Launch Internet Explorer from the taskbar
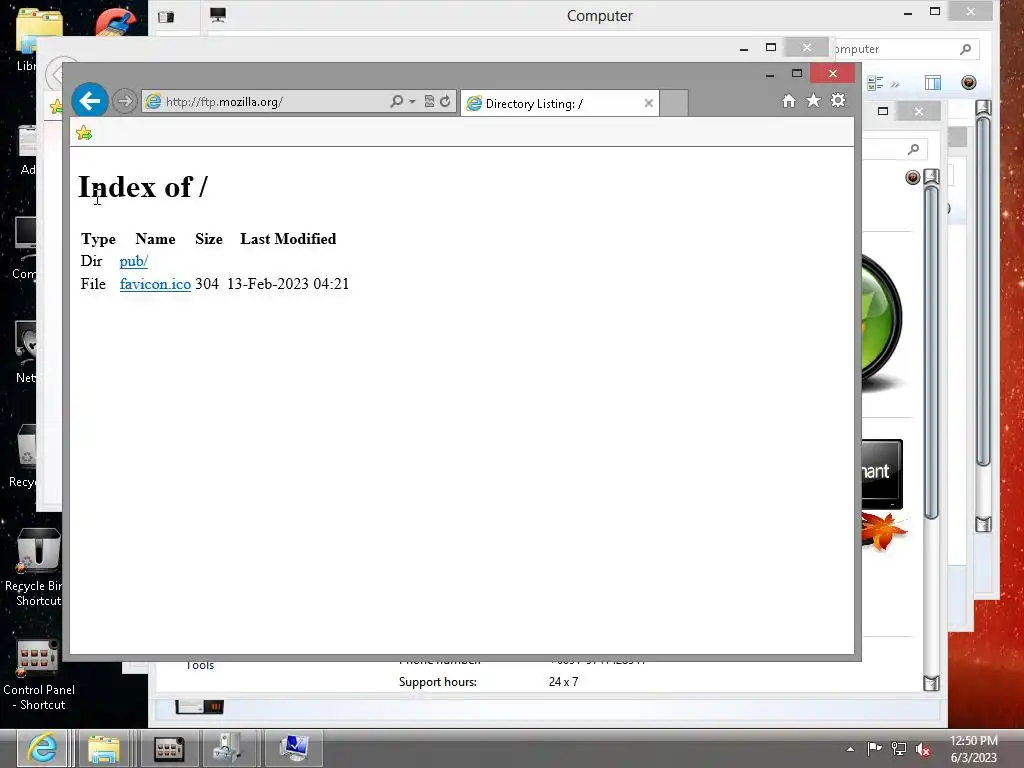The width and height of the screenshot is (1024, 768). [41, 748]
